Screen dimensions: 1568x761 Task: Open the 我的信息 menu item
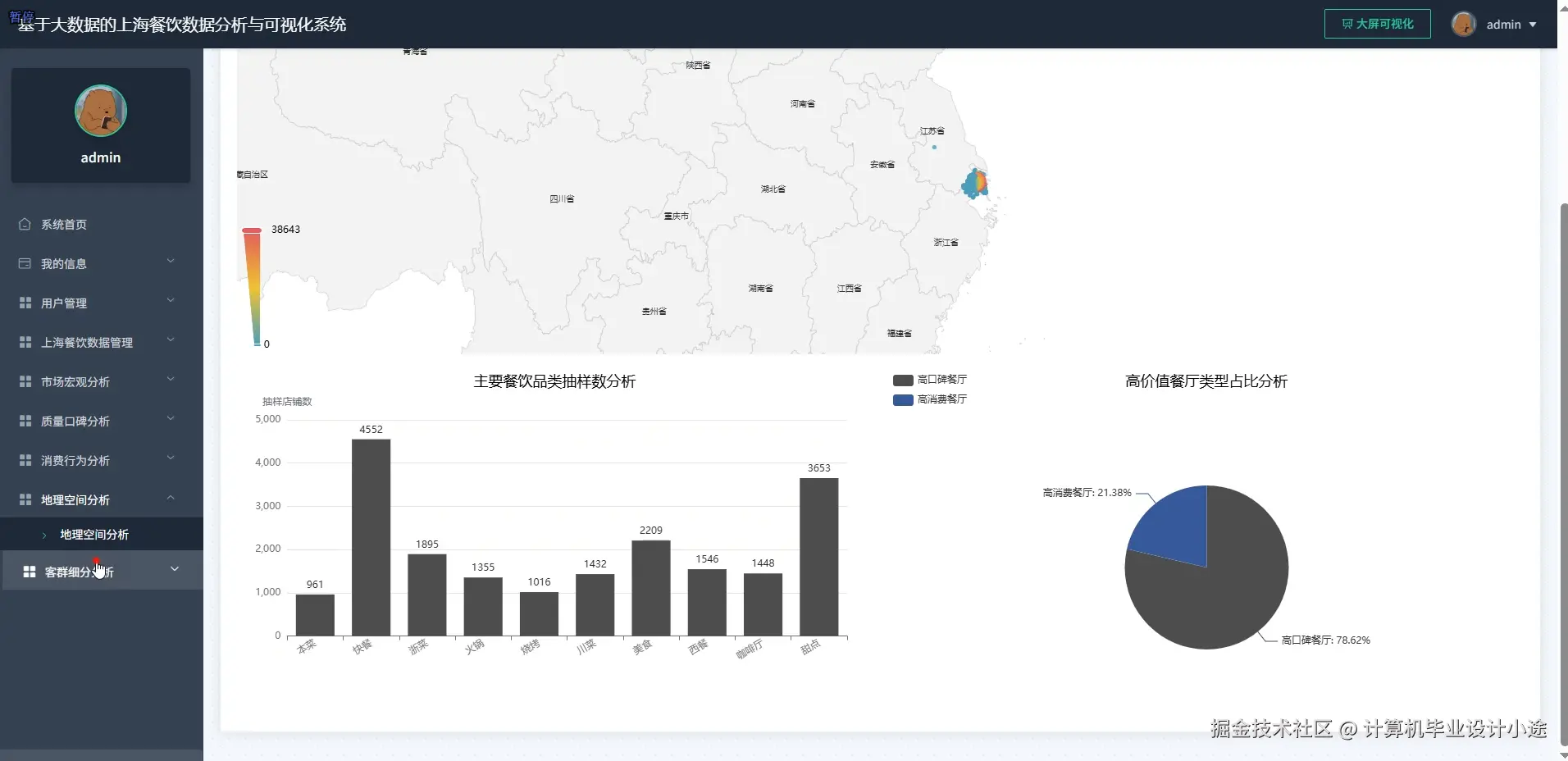[x=102, y=263]
